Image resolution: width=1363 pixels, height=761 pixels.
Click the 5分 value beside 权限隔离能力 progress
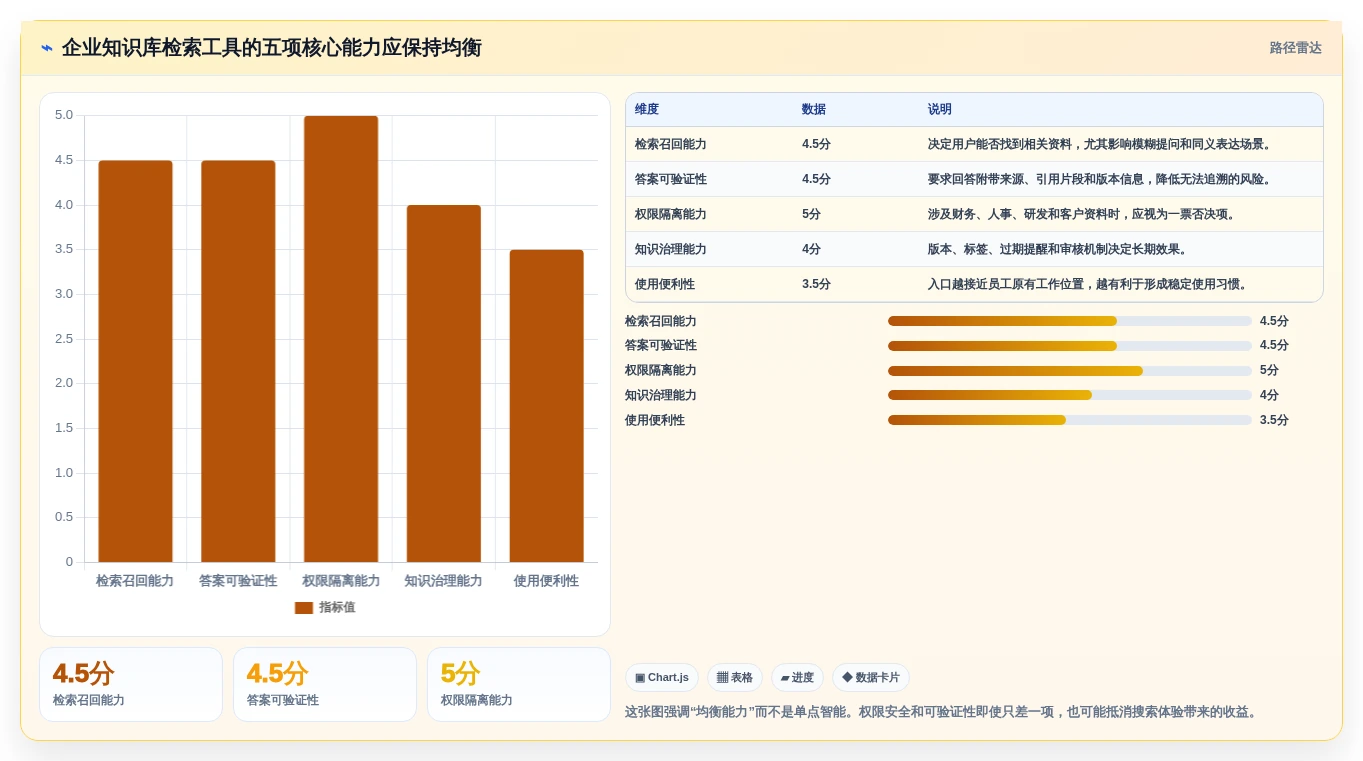[1269, 371]
